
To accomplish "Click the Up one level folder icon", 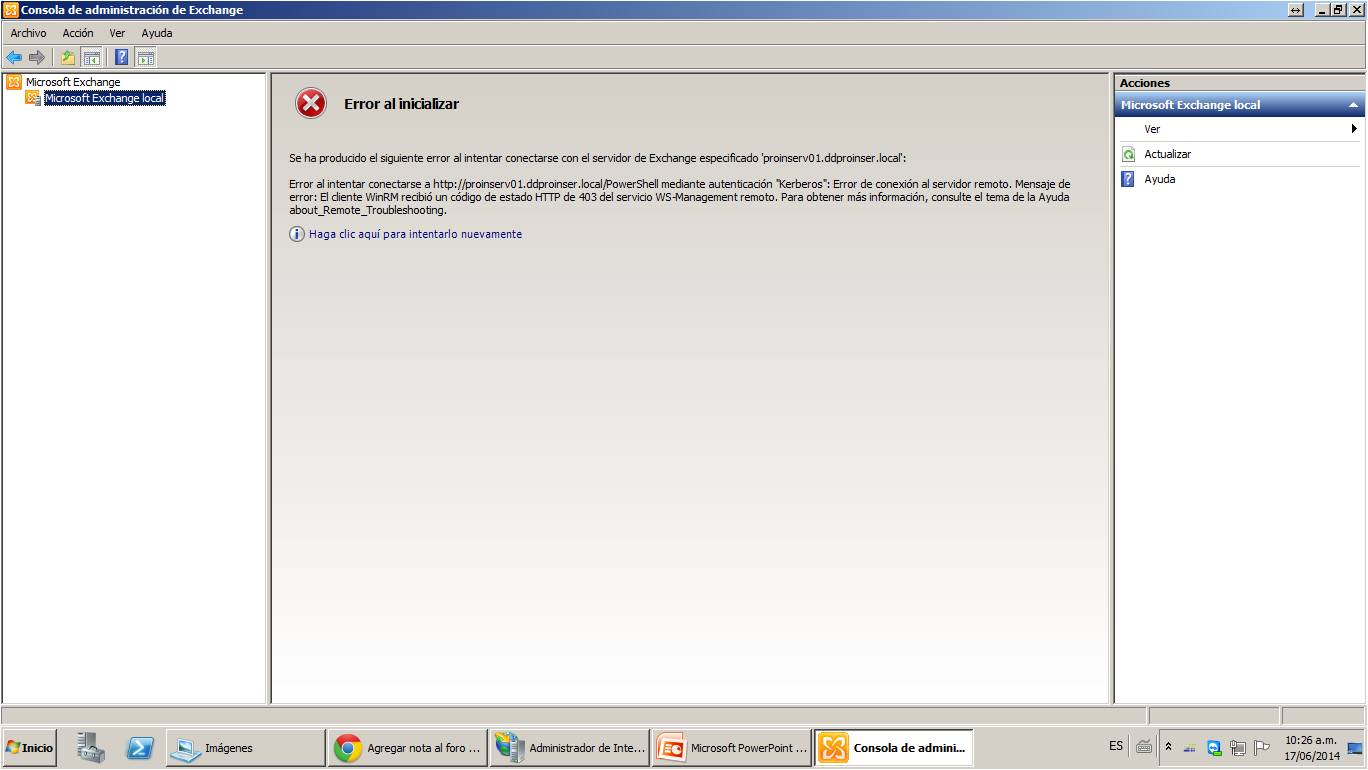I will tap(68, 58).
